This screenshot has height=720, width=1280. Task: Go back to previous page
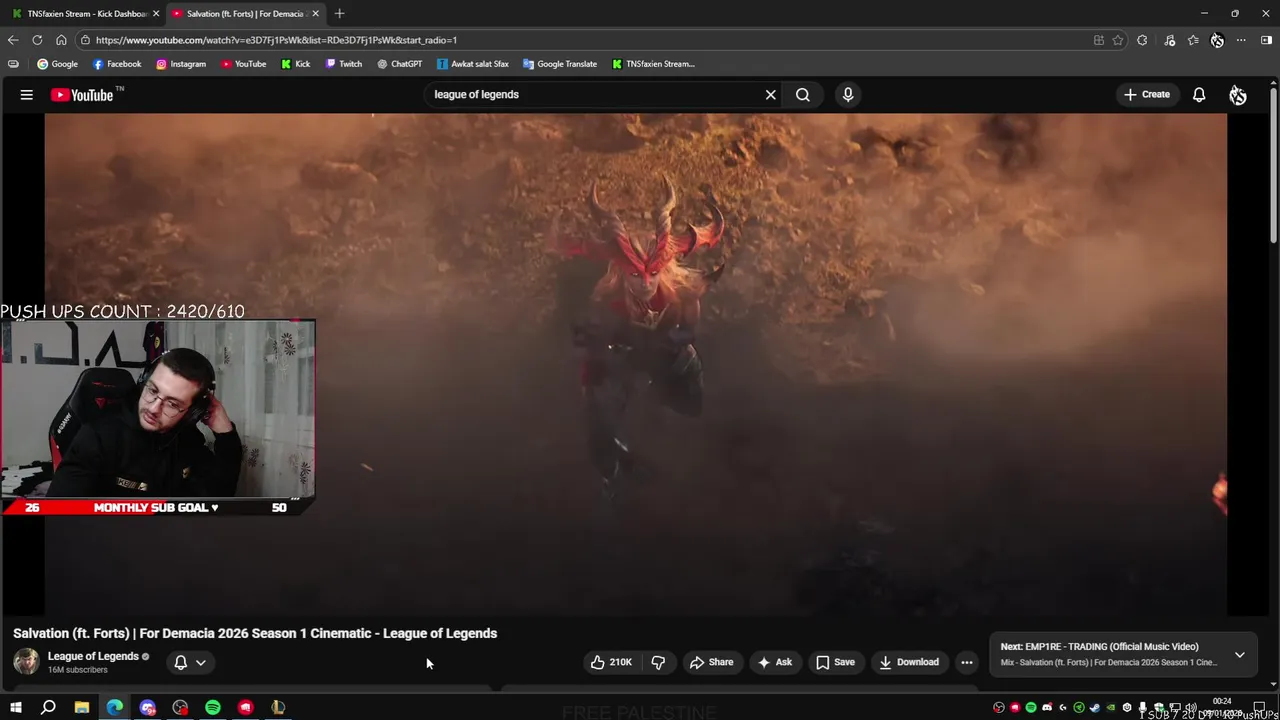coord(13,40)
